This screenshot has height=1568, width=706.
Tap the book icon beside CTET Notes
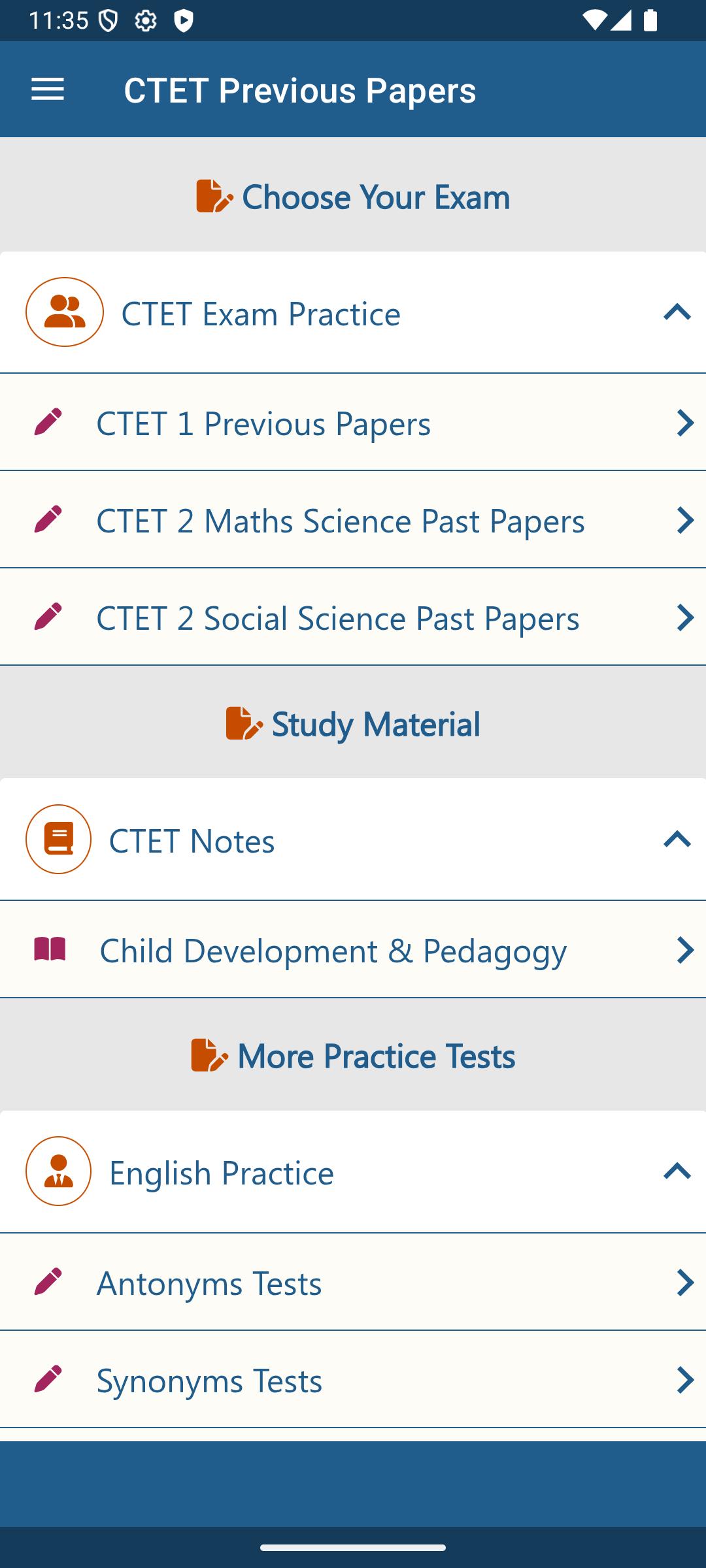(59, 840)
